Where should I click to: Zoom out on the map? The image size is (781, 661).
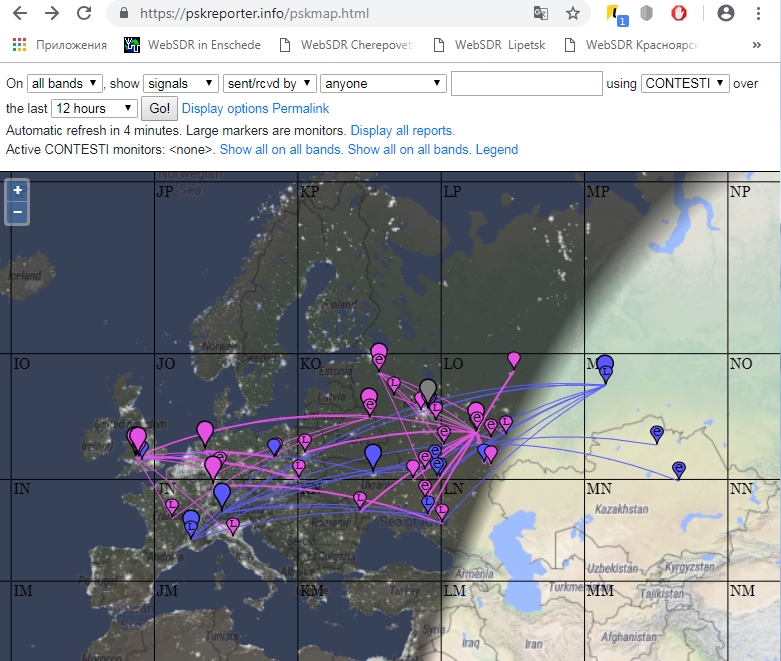coord(18,212)
